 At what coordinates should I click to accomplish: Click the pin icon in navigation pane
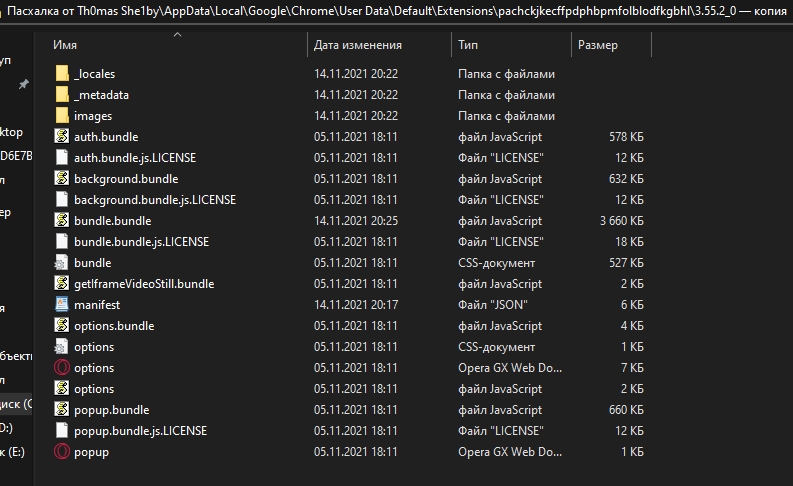point(24,85)
